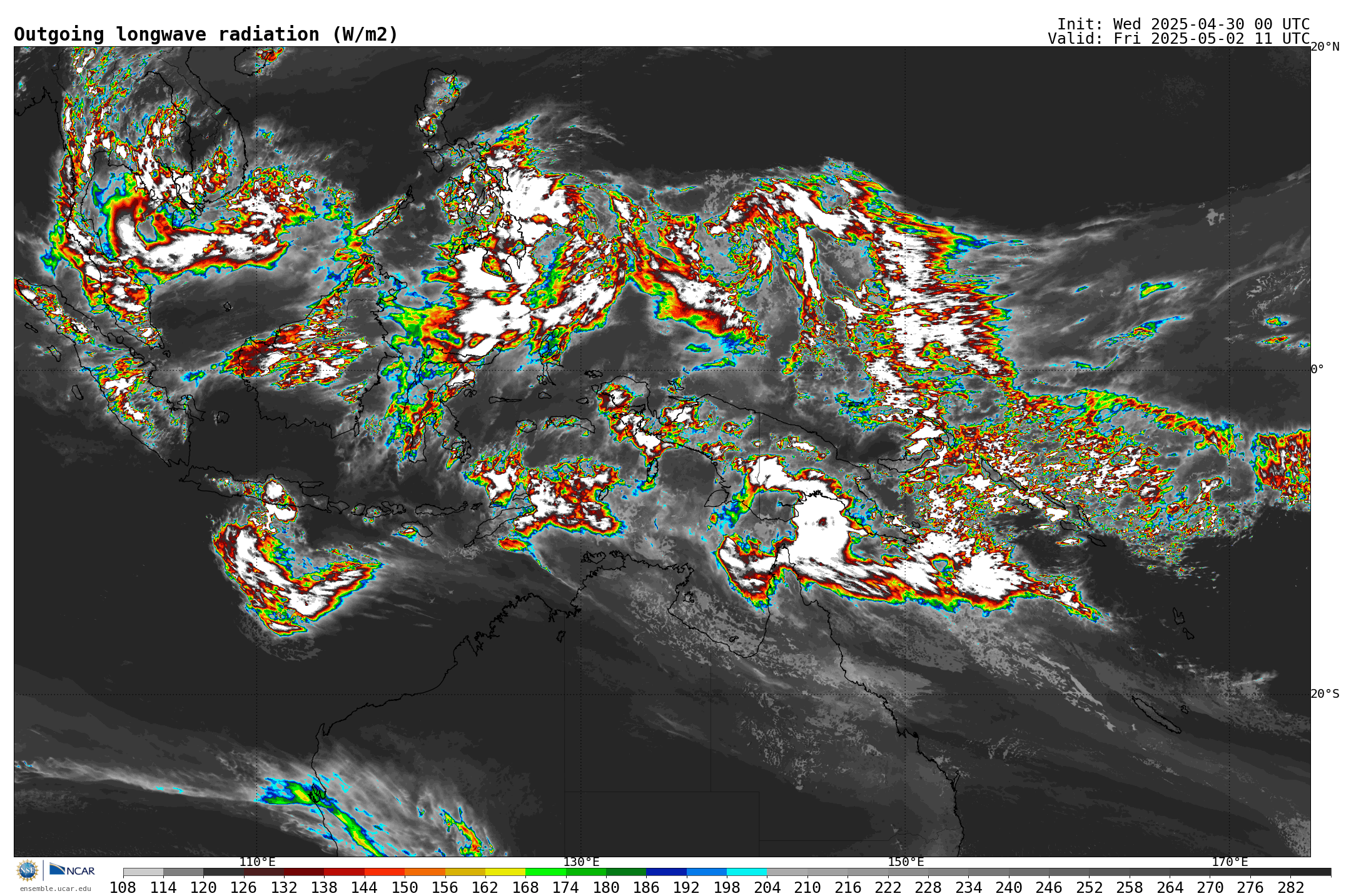
Task: Select the dark maroon 126–132 colorbar swatch
Action: coord(264,872)
